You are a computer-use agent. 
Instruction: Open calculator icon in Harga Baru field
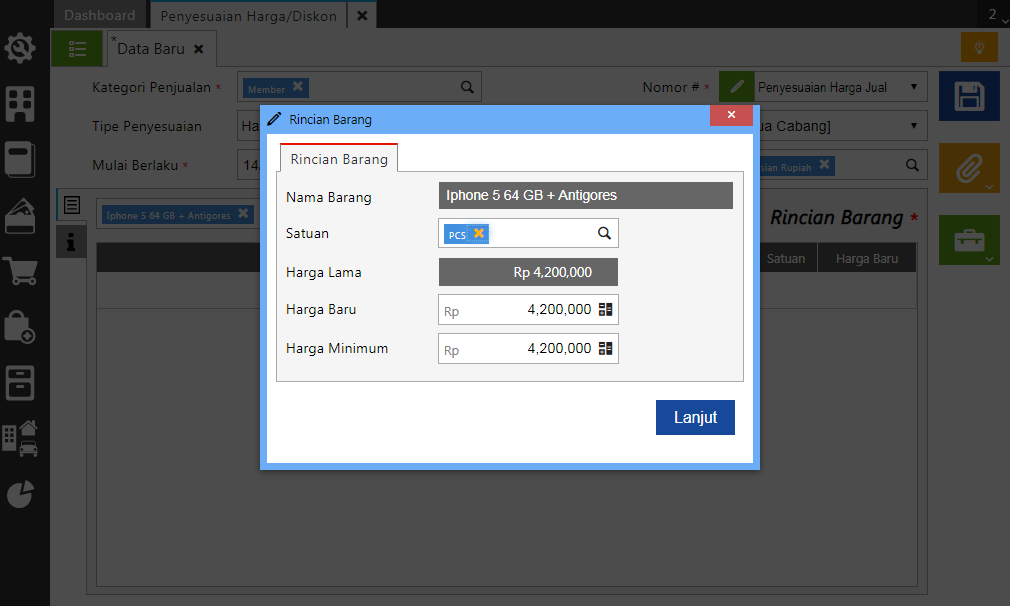tap(605, 310)
